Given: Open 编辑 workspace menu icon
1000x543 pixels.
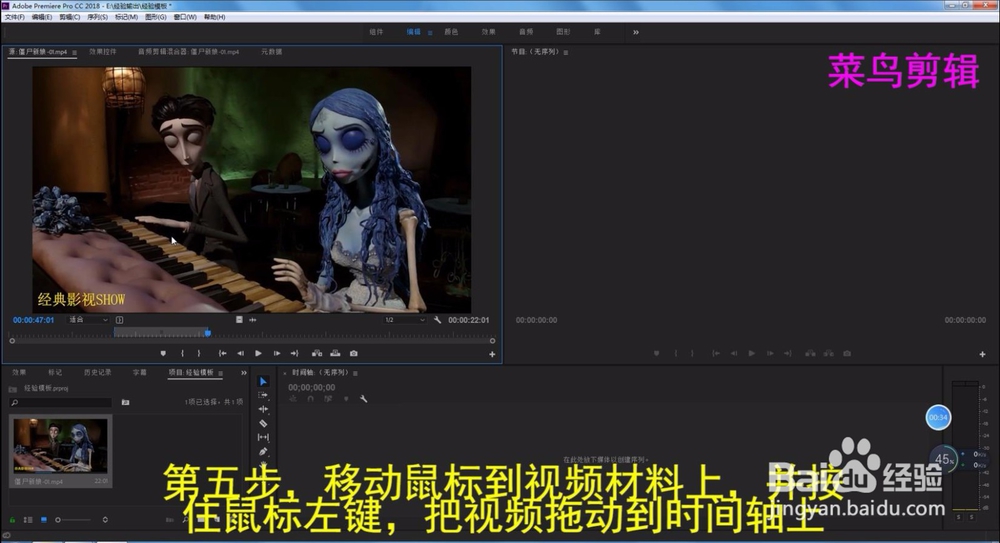Looking at the screenshot, I should pyautogui.click(x=430, y=33).
